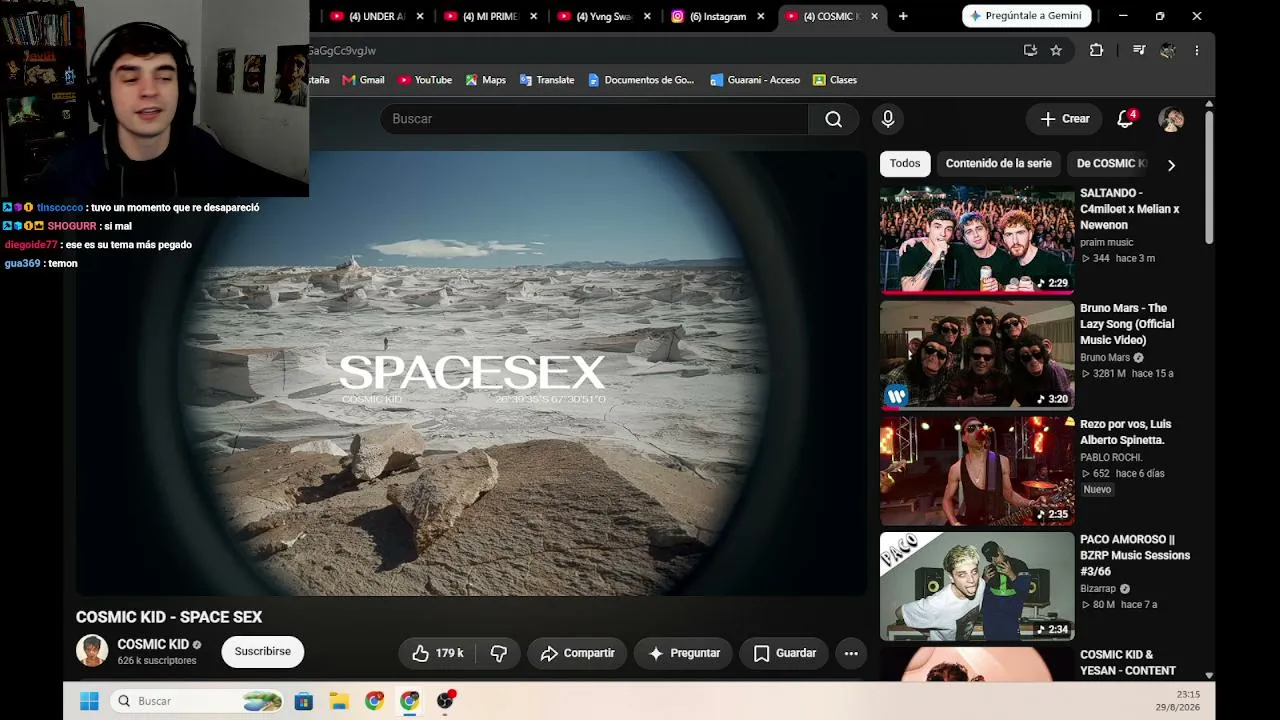Open COSMIC KID channel avatar
Screen dimensions: 1280x720
pos(92,651)
